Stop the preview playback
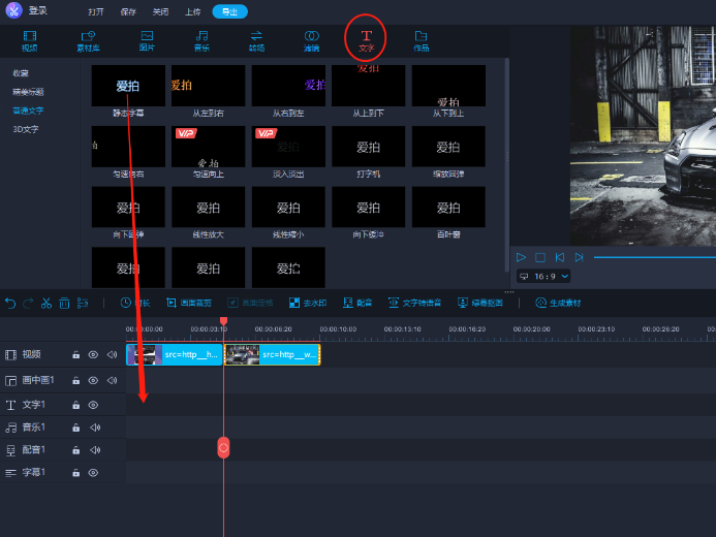The height and width of the screenshot is (537, 716). click(x=540, y=258)
